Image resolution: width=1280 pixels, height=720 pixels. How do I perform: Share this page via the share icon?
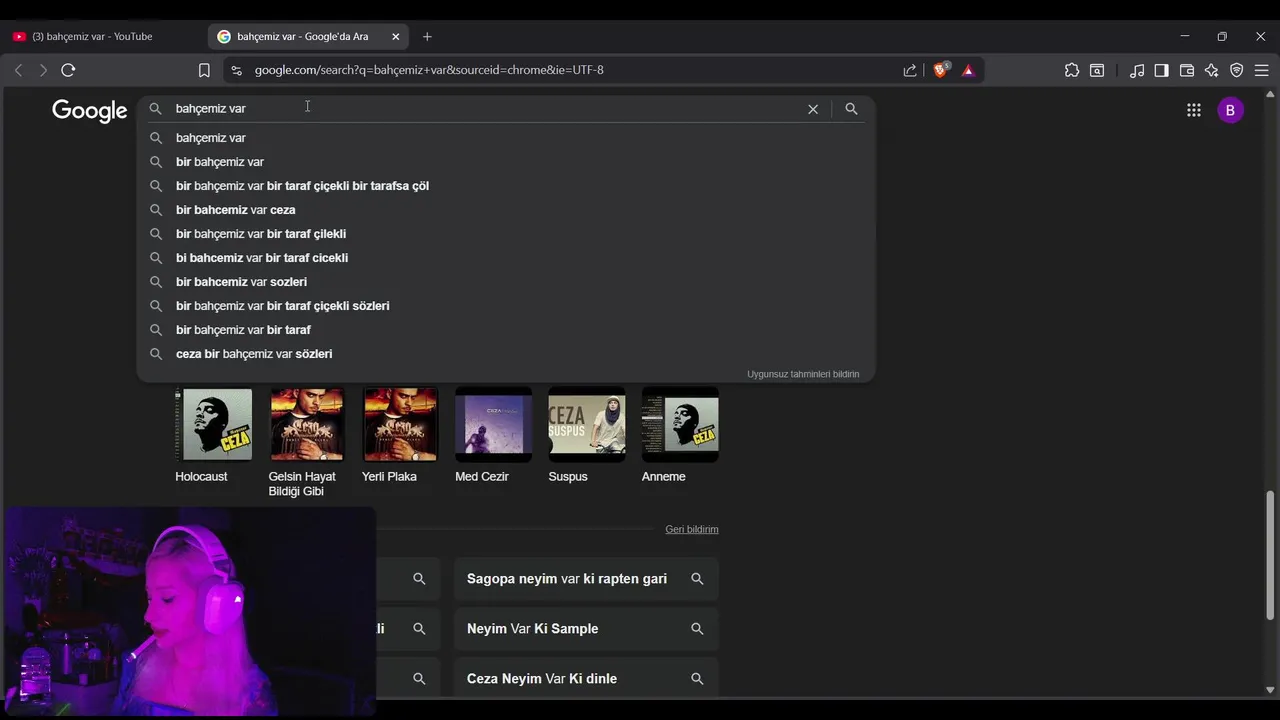(x=910, y=70)
